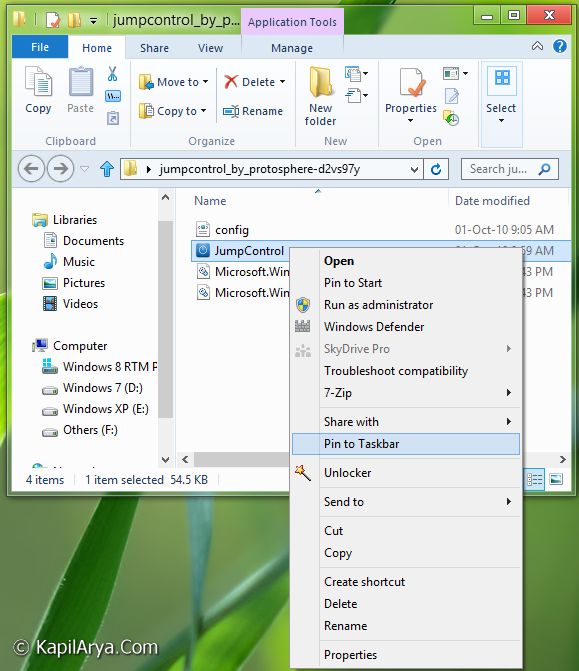Expand the Delete dropdown arrow
Viewport: 579px width, 671px height.
(282, 82)
